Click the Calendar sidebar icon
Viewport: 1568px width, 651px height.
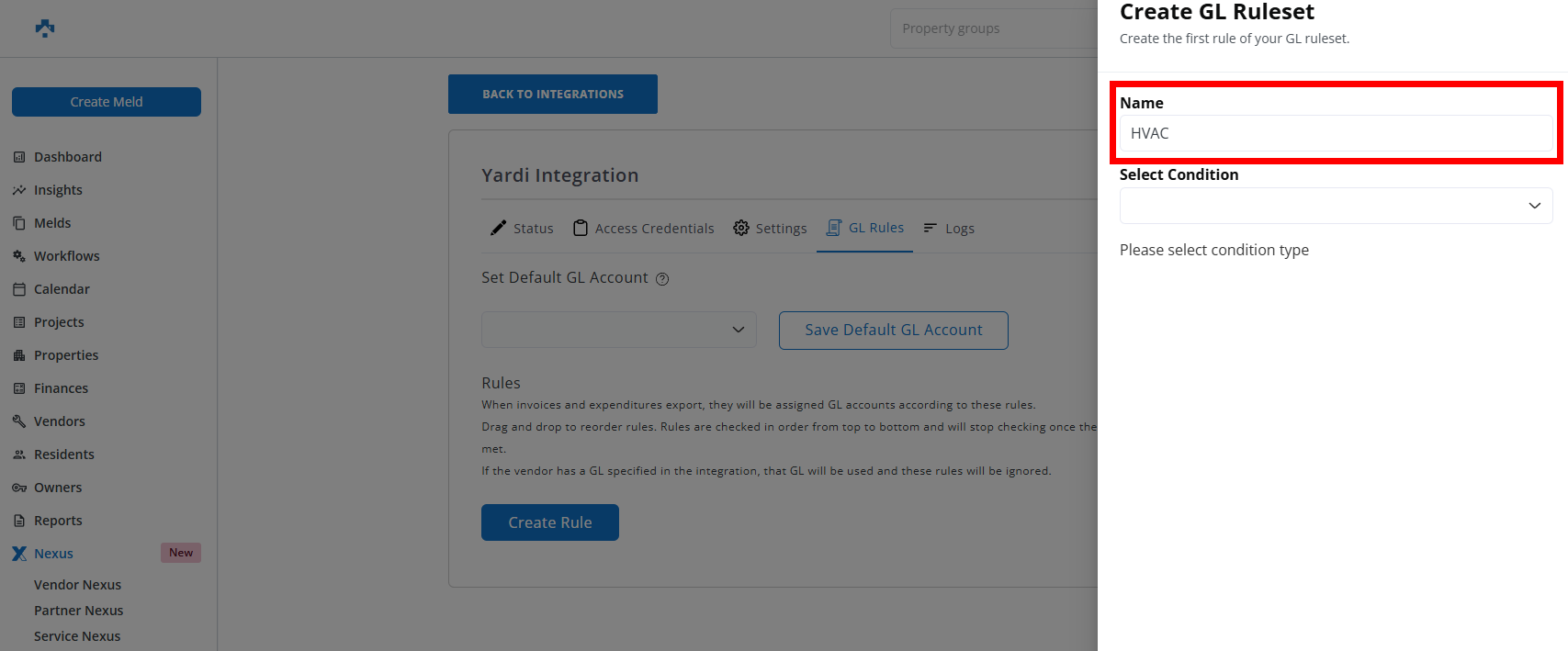[19, 289]
